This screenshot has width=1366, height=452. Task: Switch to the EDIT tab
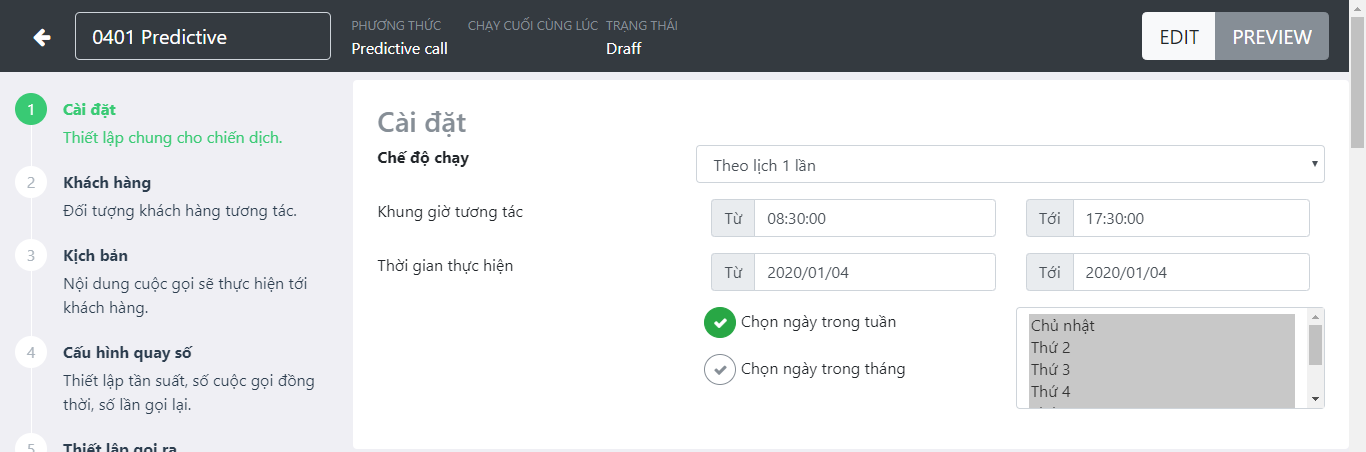(1178, 37)
